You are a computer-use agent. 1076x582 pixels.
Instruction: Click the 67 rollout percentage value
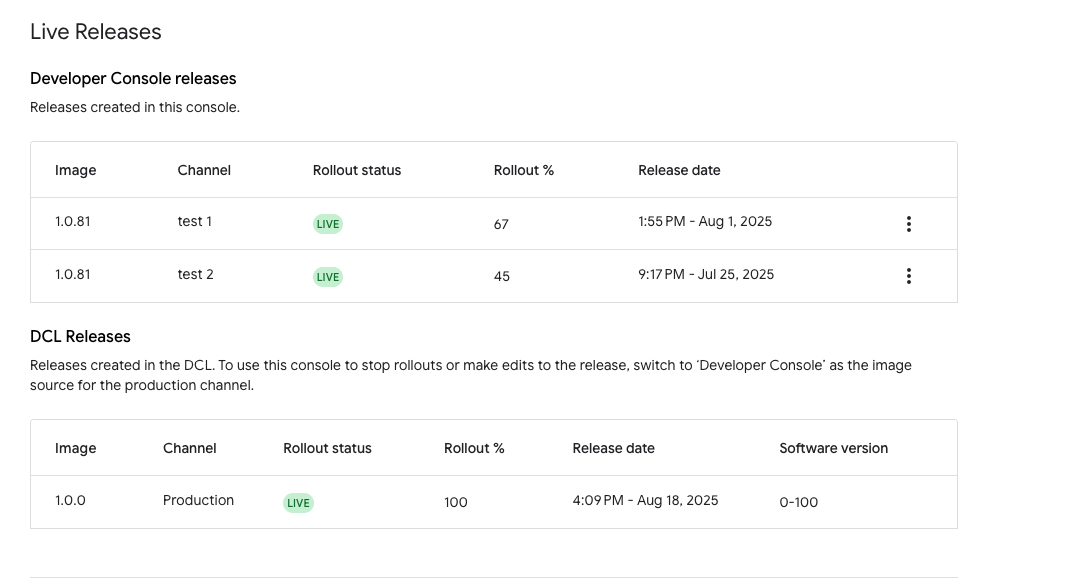tap(500, 225)
